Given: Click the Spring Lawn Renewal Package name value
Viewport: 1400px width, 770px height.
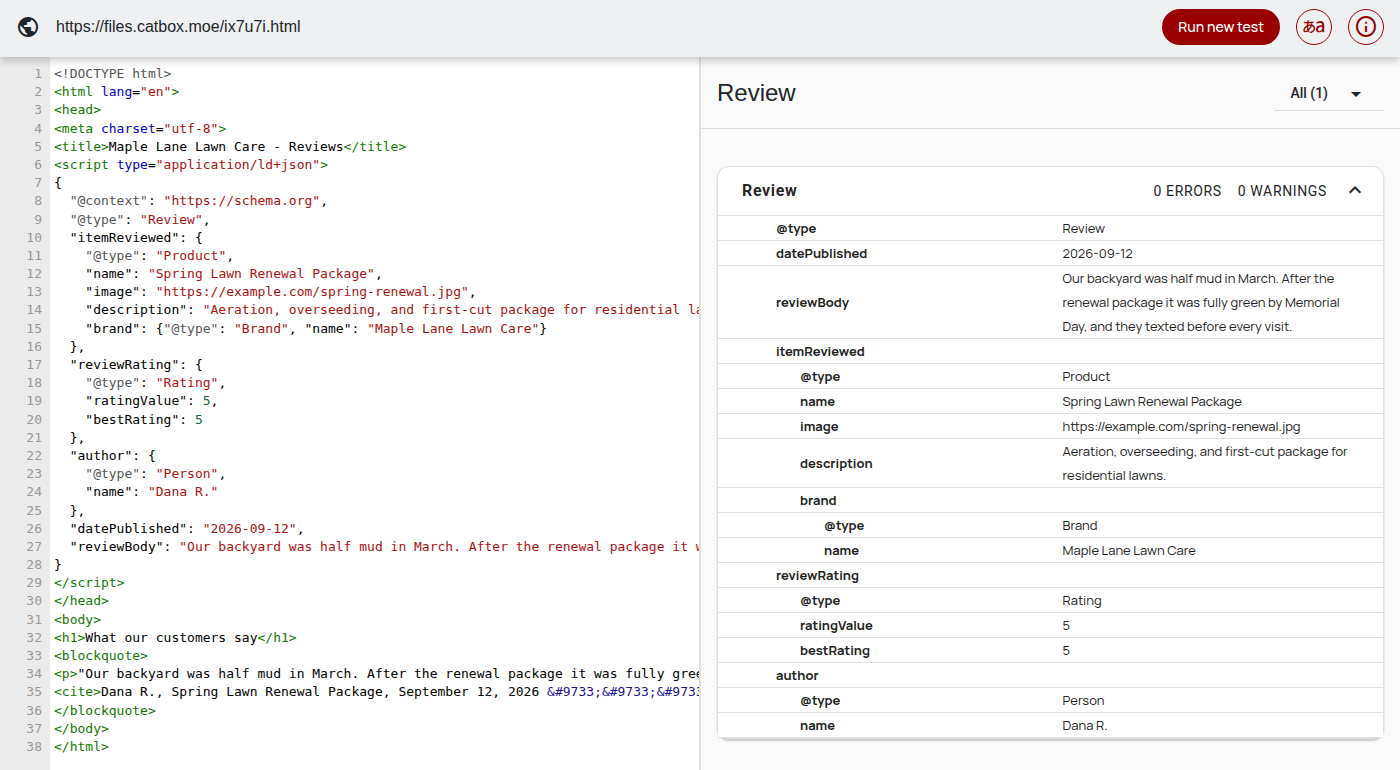Looking at the screenshot, I should point(1151,401).
